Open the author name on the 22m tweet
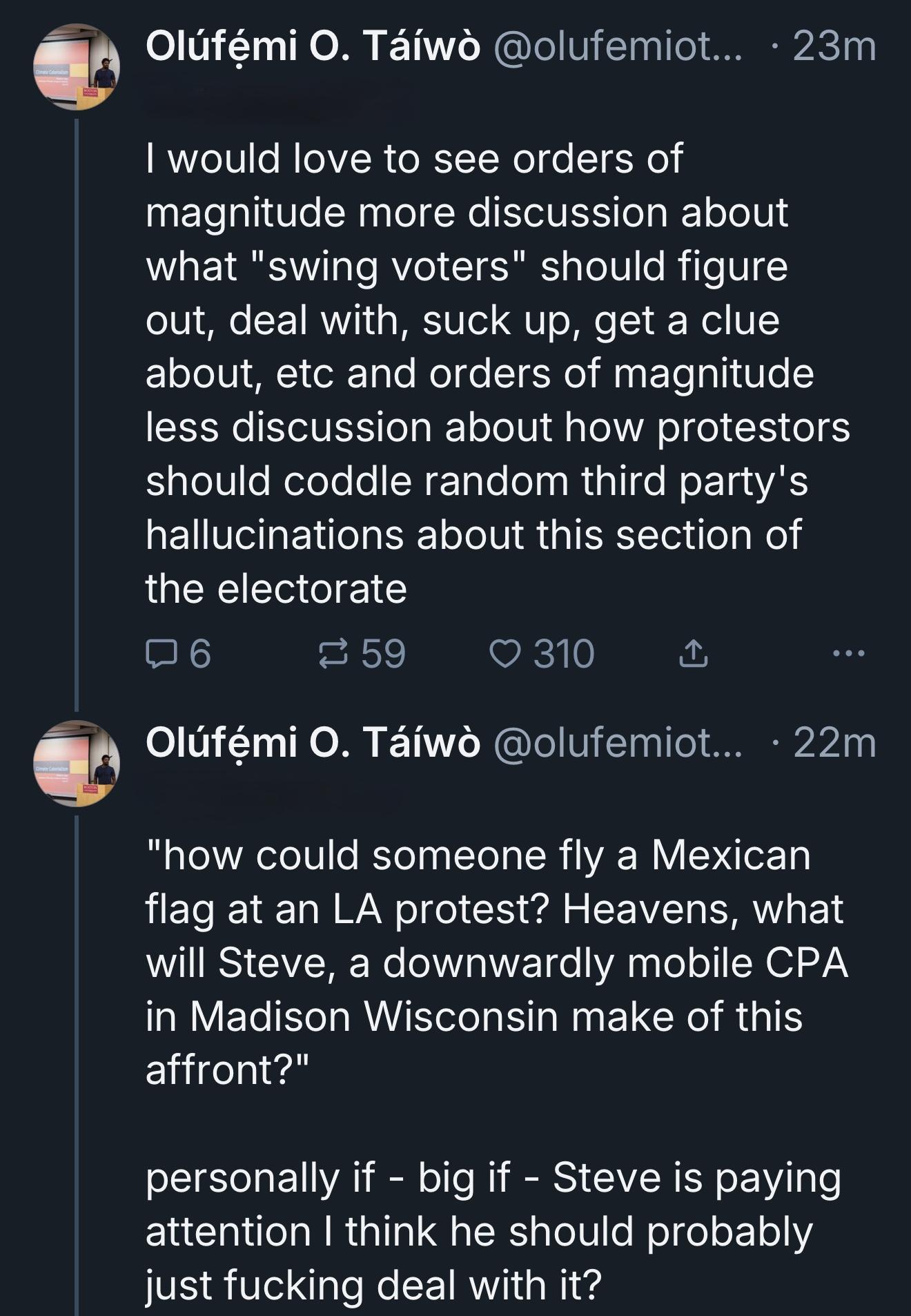Image resolution: width=911 pixels, height=1316 pixels. coord(313,743)
